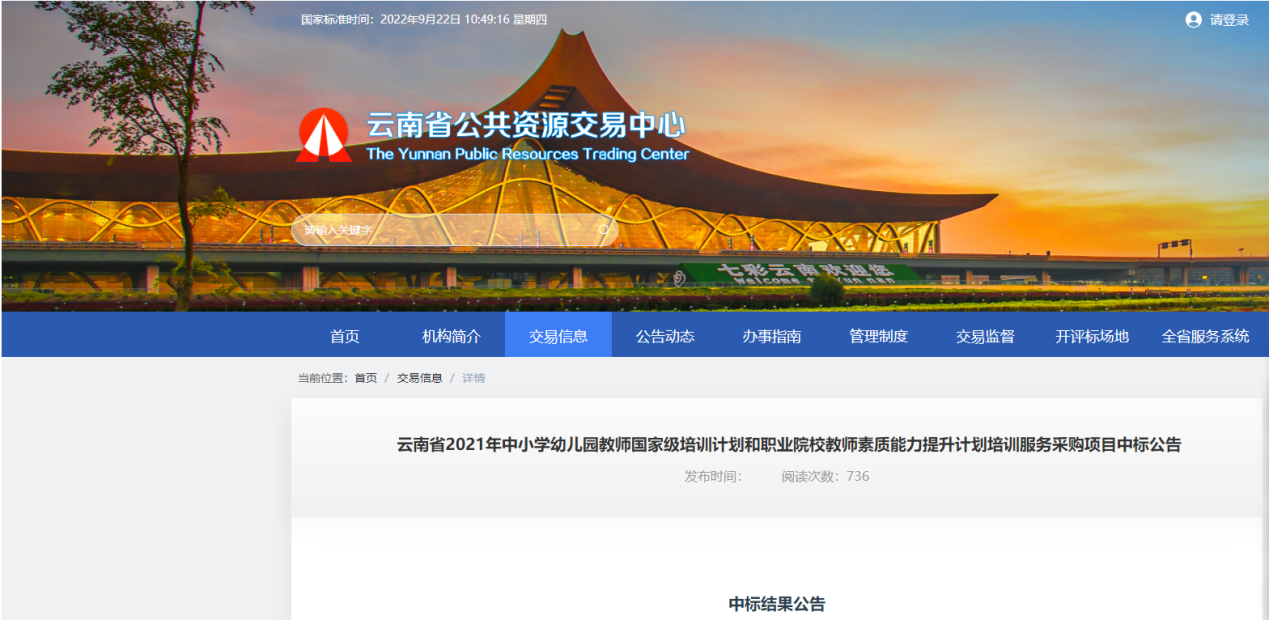This screenshot has width=1269, height=620.
Task: Click the 中标公告 article title heading
Action: pos(788,445)
